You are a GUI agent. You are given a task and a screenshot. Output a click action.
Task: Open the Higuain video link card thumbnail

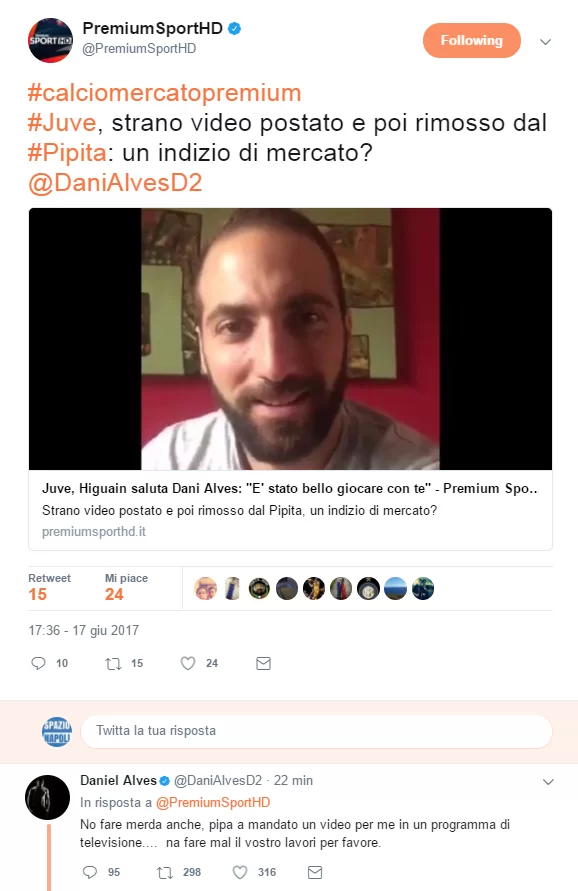pos(290,339)
